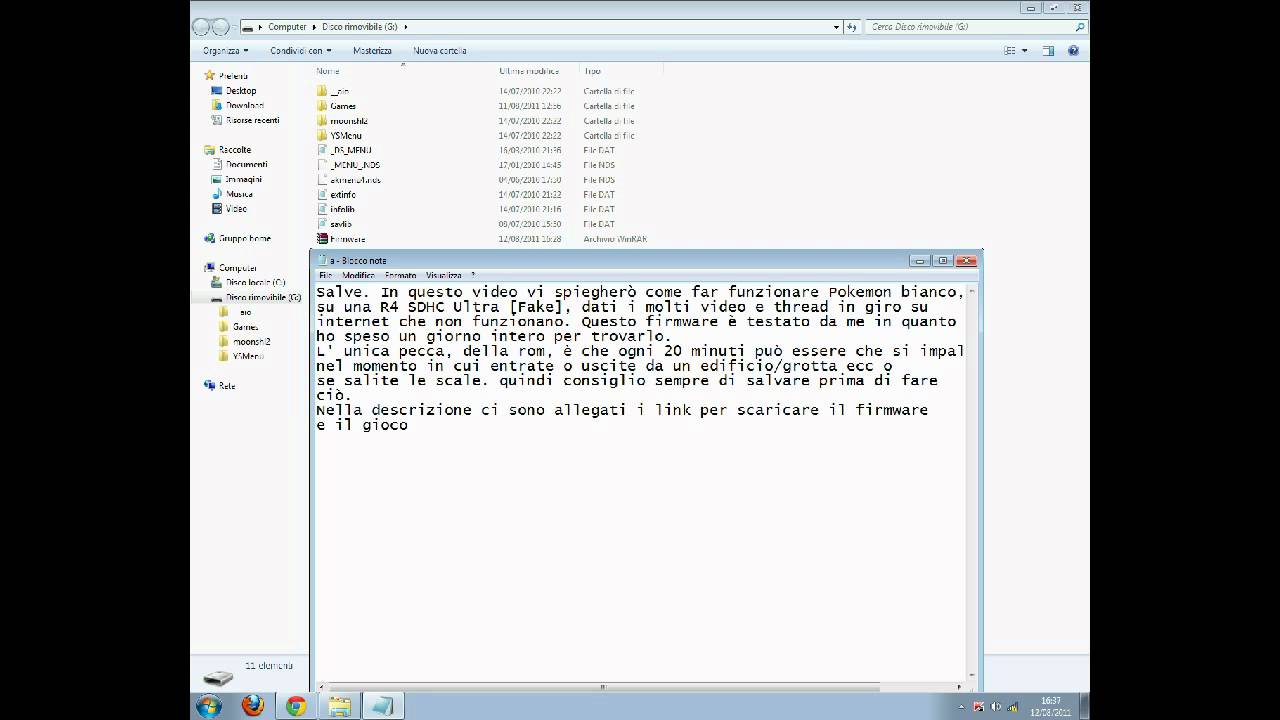The width and height of the screenshot is (1280, 720).
Task: Open Notepad Modifica menu
Action: tap(358, 275)
